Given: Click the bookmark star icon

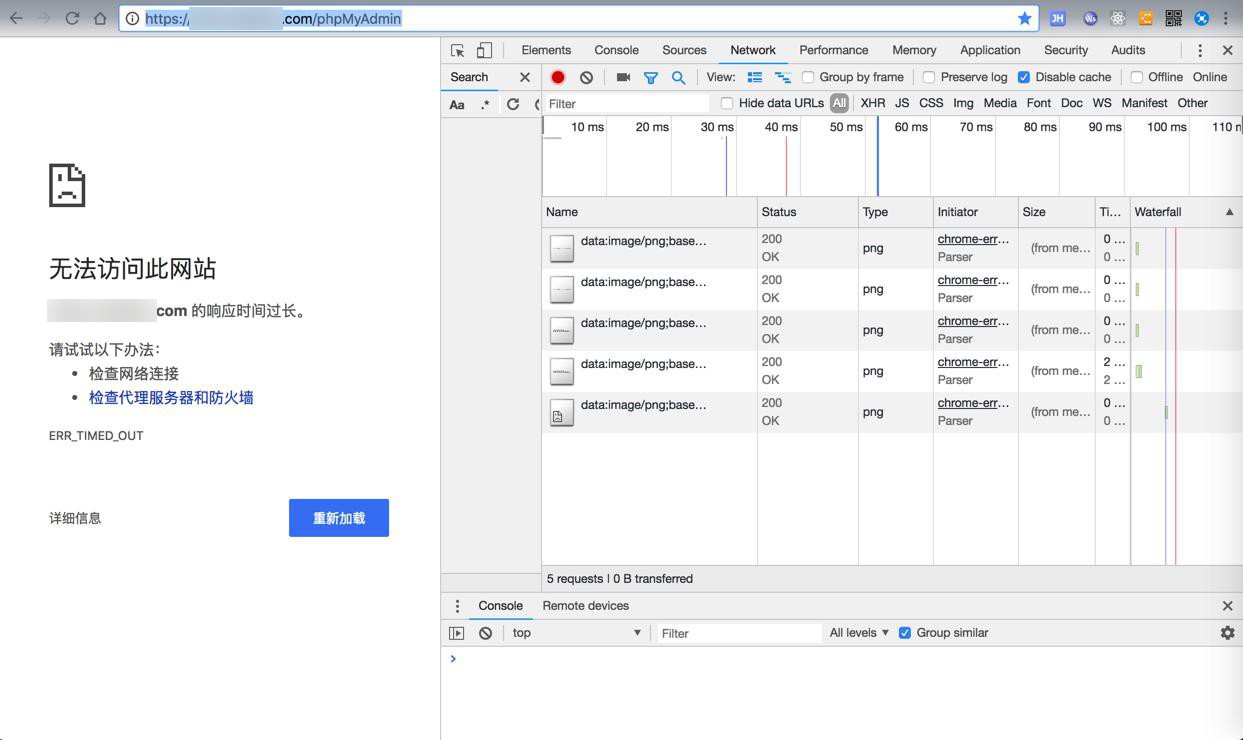Looking at the screenshot, I should 1024,18.
